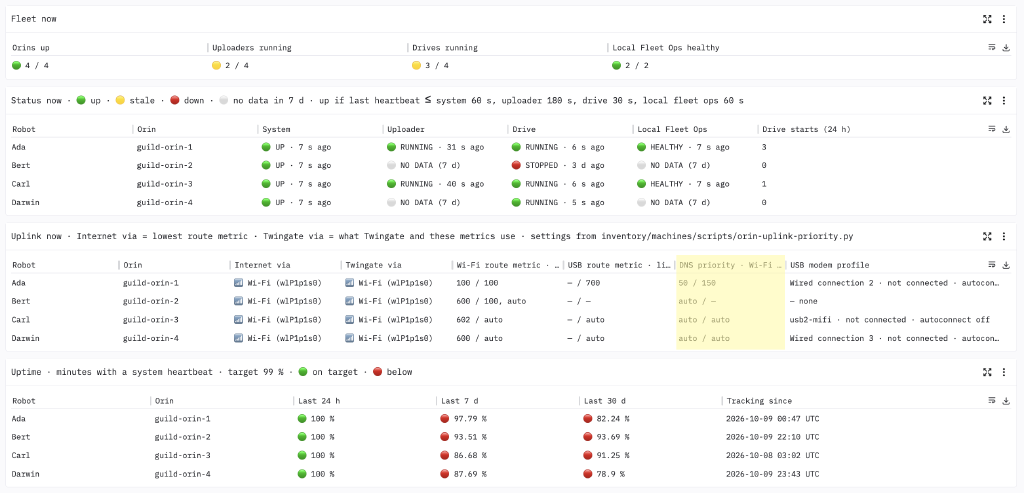Screen dimensions: 1024x493
Task: Toggle text wrap icon in Uplink now table
Action: coord(991,265)
